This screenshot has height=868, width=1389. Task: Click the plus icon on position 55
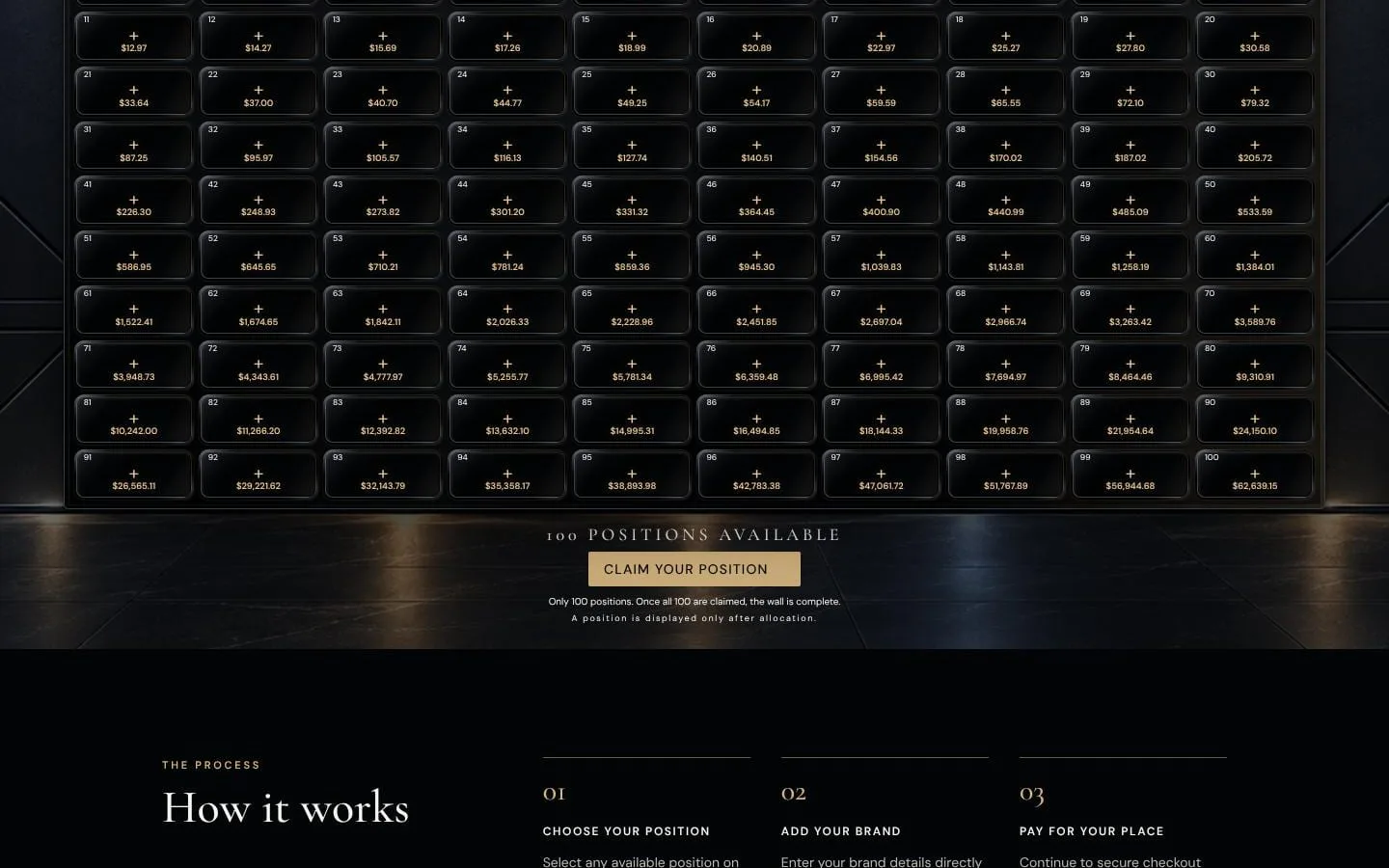pyautogui.click(x=632, y=255)
